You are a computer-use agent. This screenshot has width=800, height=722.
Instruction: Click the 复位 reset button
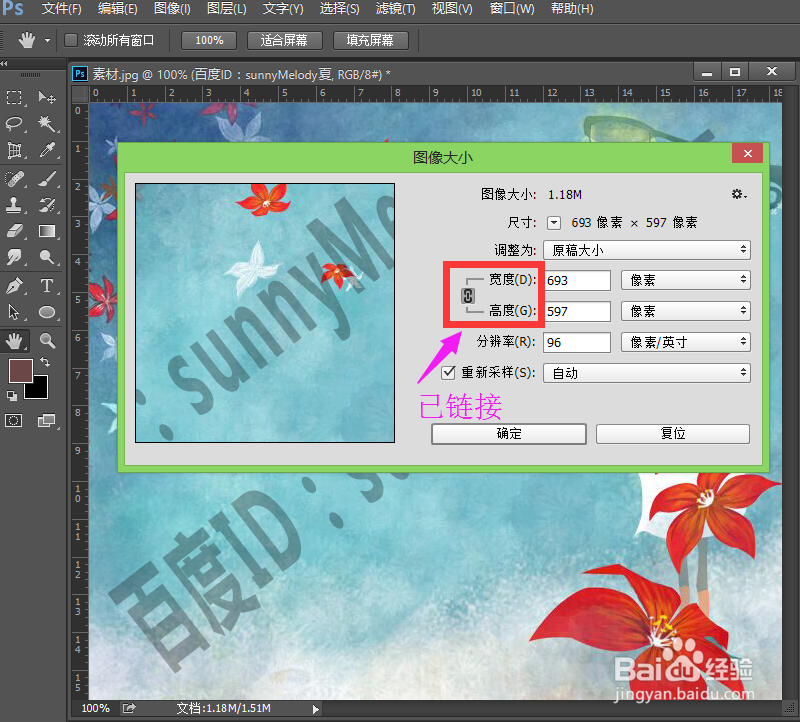tap(672, 434)
